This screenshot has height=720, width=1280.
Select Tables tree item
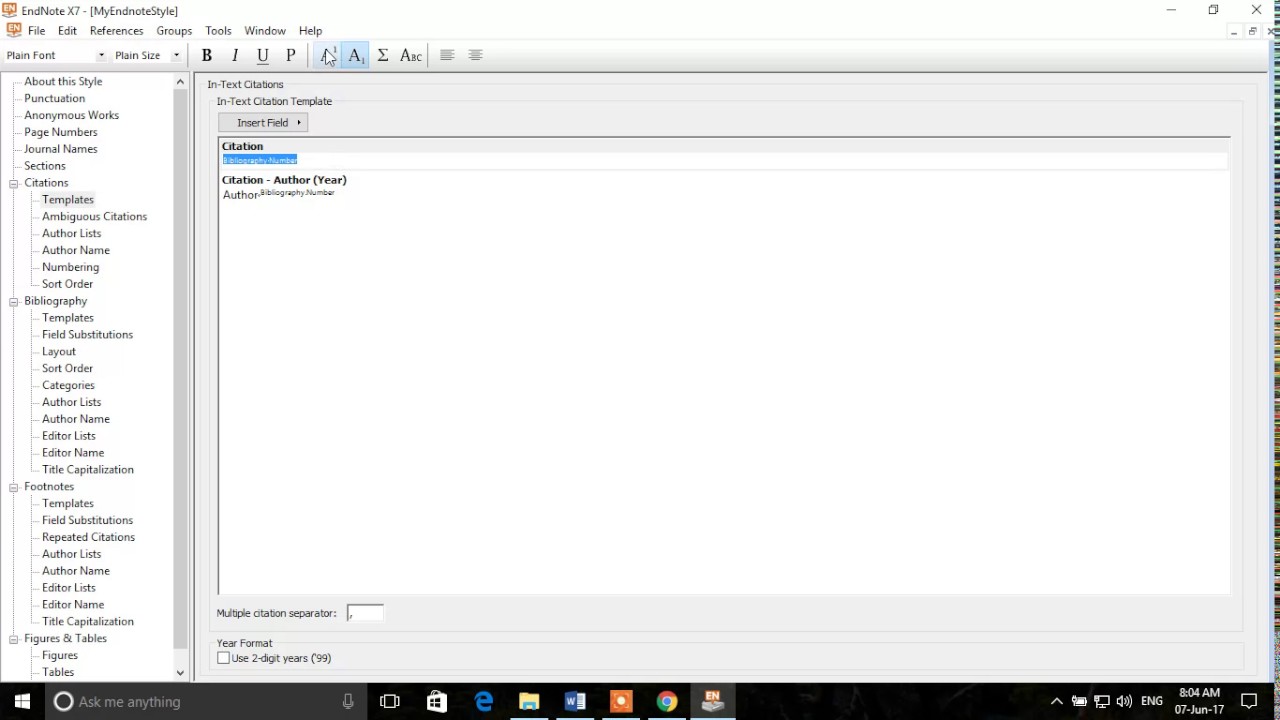(x=58, y=672)
